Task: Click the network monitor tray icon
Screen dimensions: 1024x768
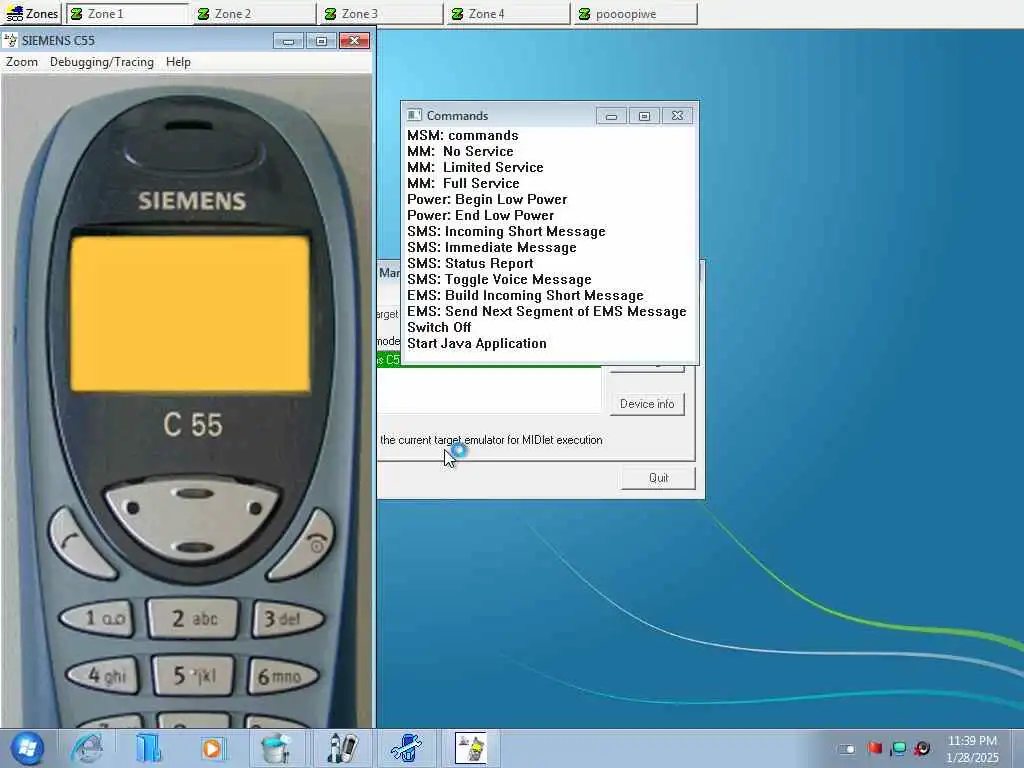Action: [899, 748]
